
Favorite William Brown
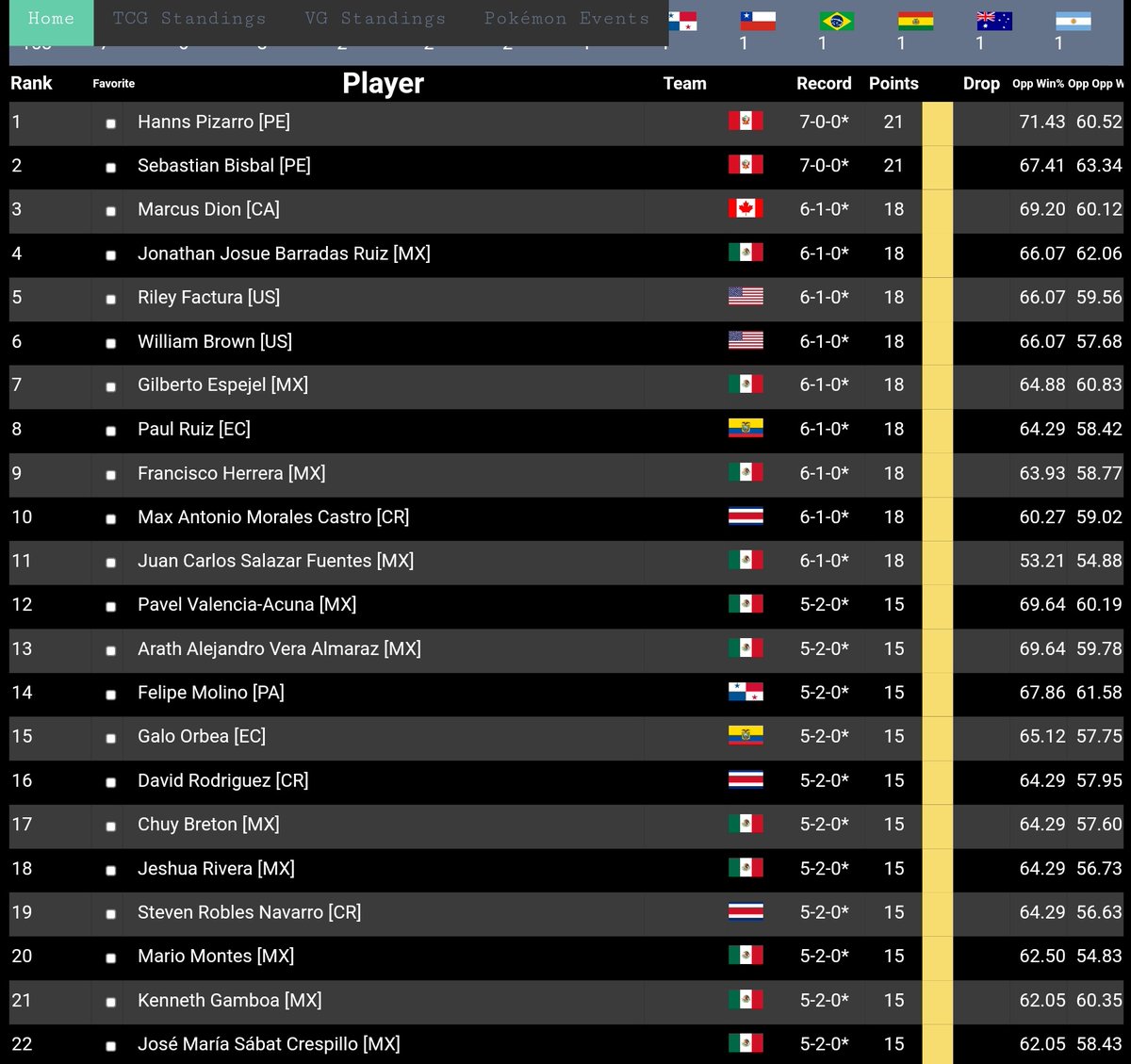[x=110, y=343]
